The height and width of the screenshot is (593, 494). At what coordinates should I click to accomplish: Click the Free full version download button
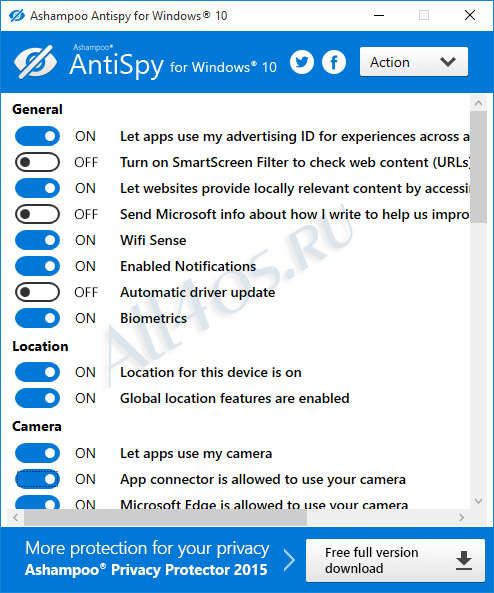coord(395,560)
